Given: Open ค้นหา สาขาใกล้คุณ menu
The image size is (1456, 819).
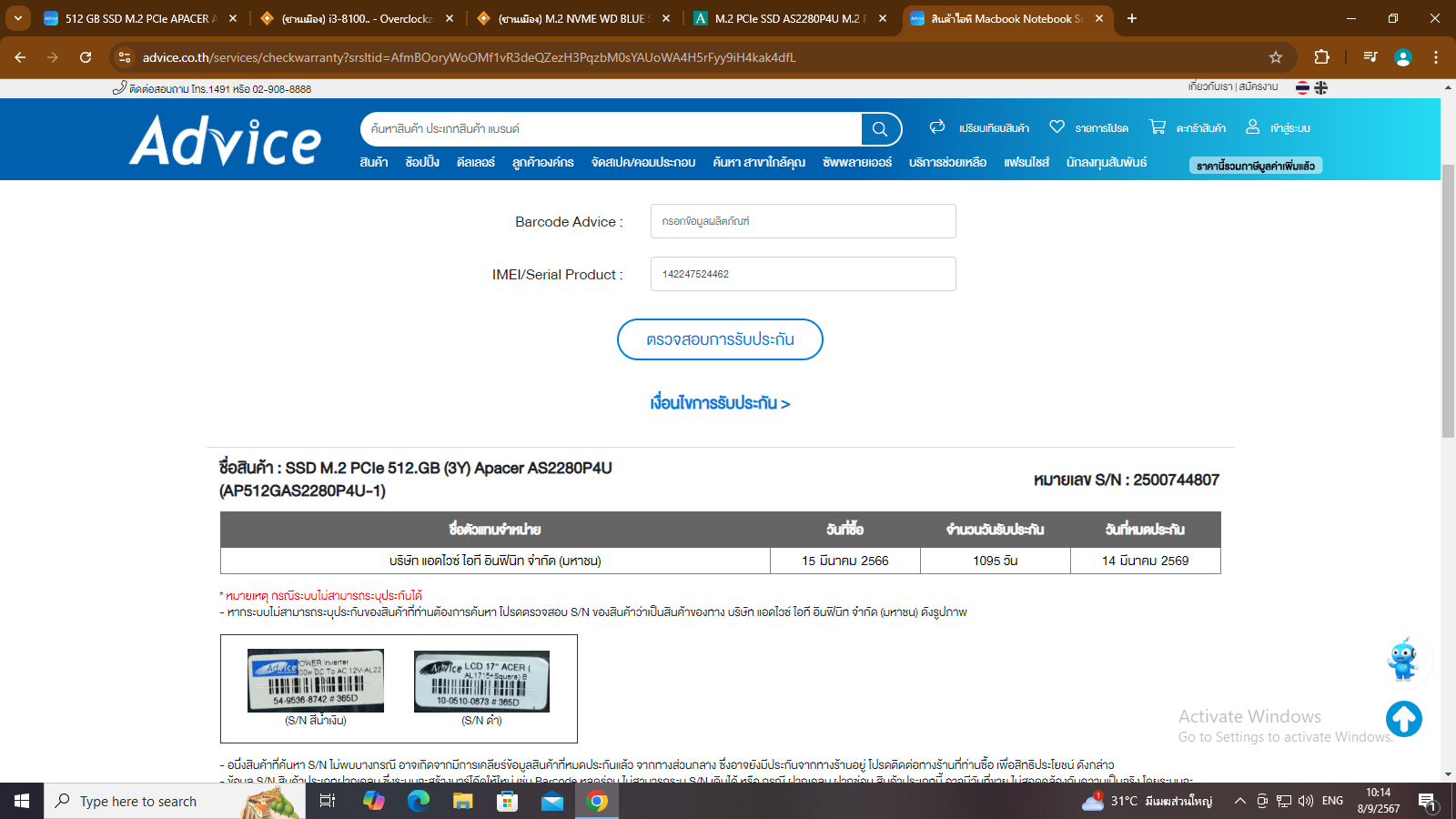Looking at the screenshot, I should [x=759, y=162].
